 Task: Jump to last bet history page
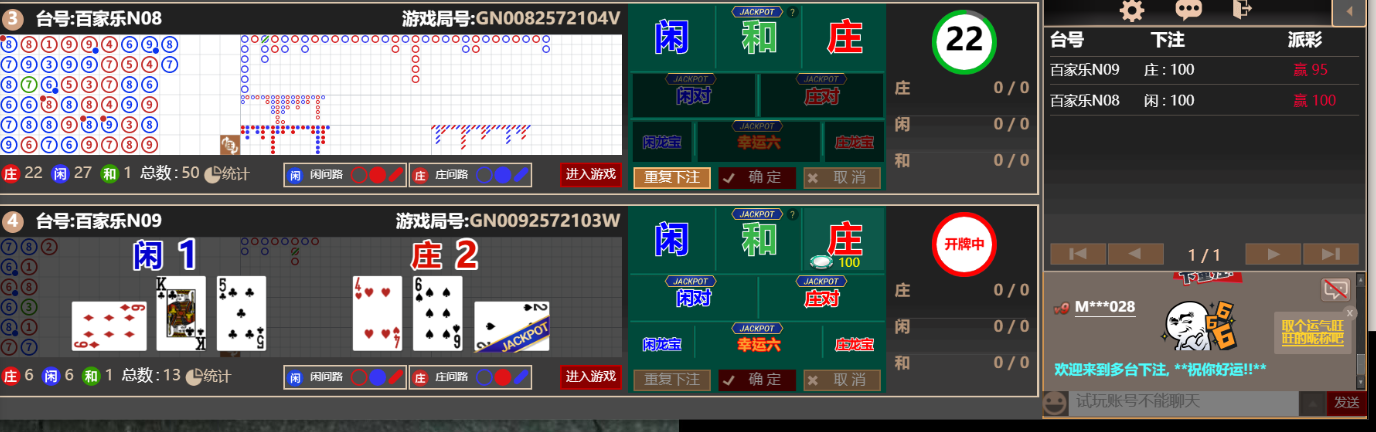point(1330,254)
